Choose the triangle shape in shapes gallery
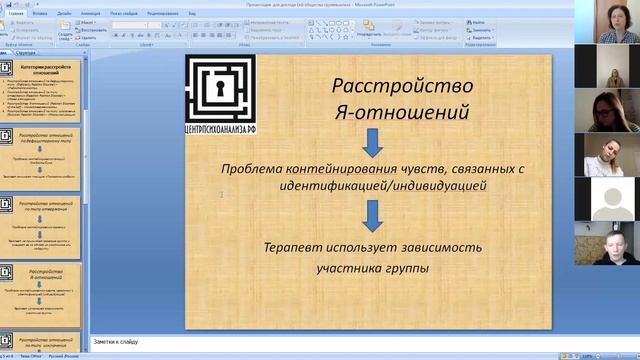The image size is (640, 360). tap(311, 30)
